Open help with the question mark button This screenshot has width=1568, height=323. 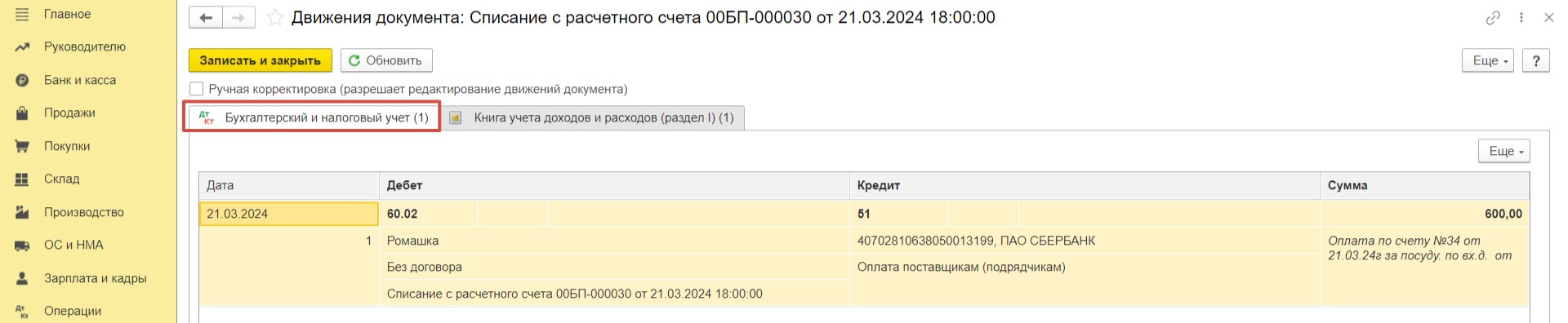point(1536,60)
